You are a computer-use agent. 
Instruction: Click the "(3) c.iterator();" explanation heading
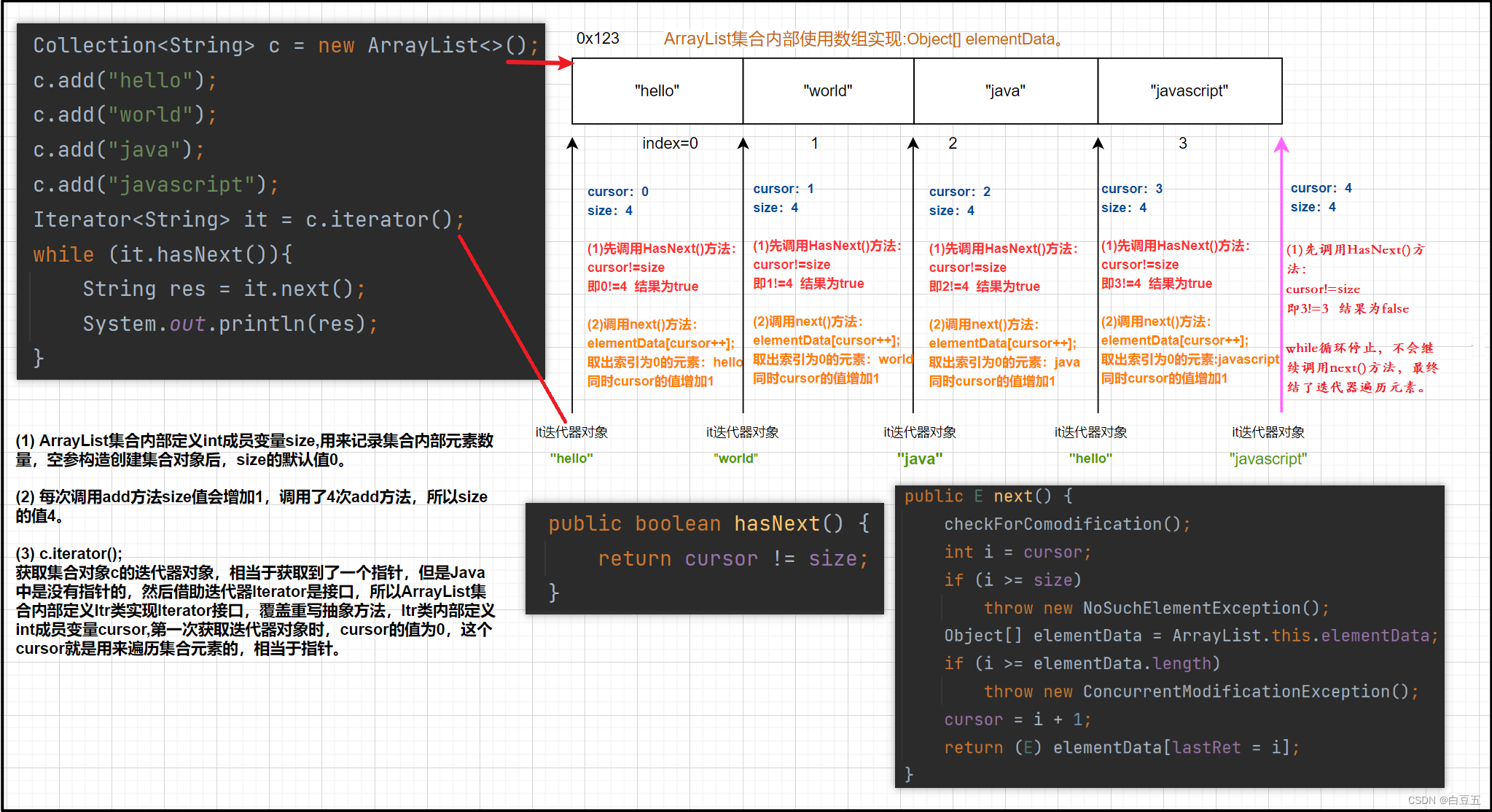coord(69,553)
